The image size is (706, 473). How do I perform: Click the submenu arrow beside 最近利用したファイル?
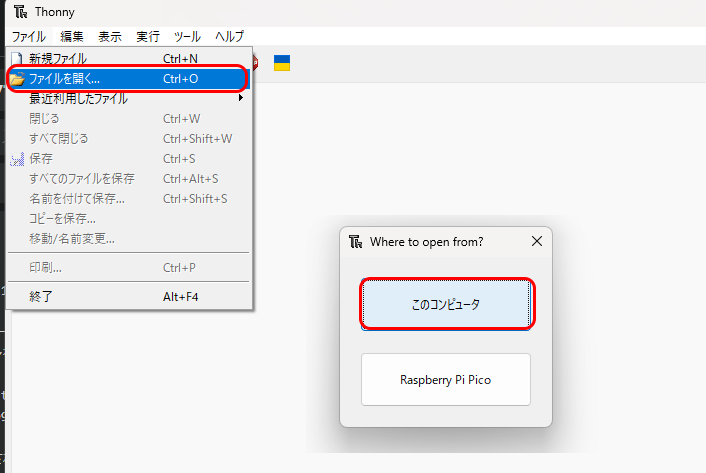click(241, 98)
